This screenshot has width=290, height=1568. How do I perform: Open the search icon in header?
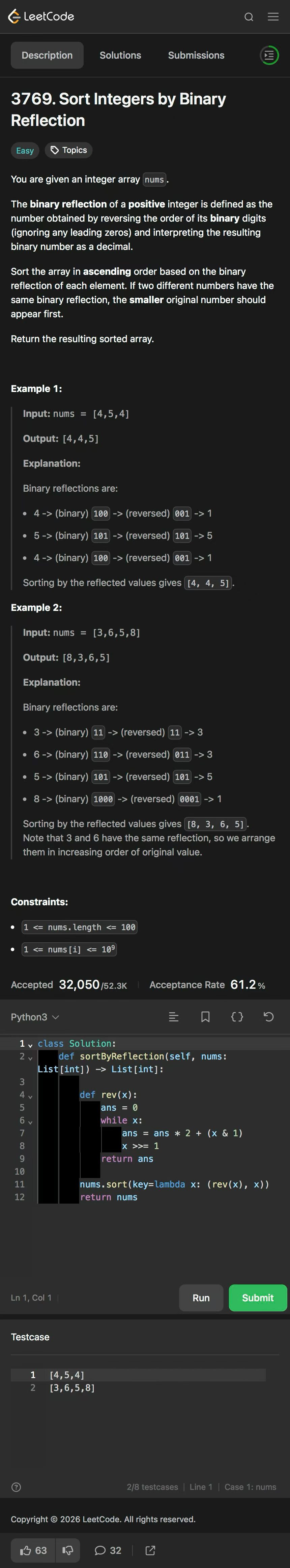(249, 17)
